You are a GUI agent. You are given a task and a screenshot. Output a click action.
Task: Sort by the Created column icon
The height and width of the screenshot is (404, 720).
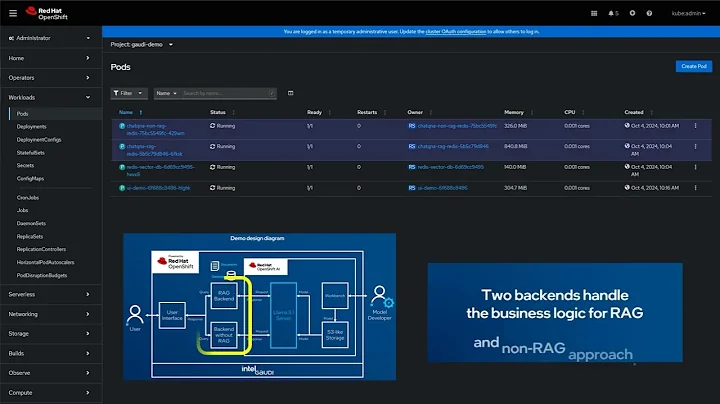(652, 112)
